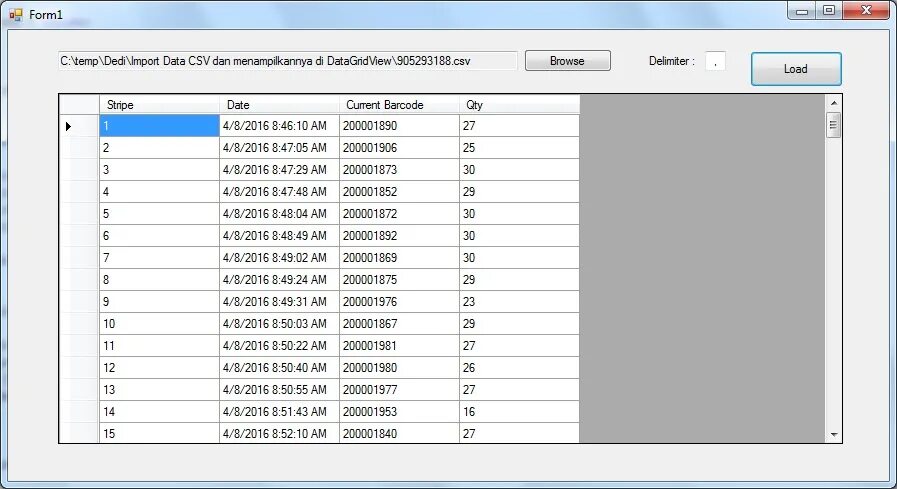Click the CSV file path text box

288,61
